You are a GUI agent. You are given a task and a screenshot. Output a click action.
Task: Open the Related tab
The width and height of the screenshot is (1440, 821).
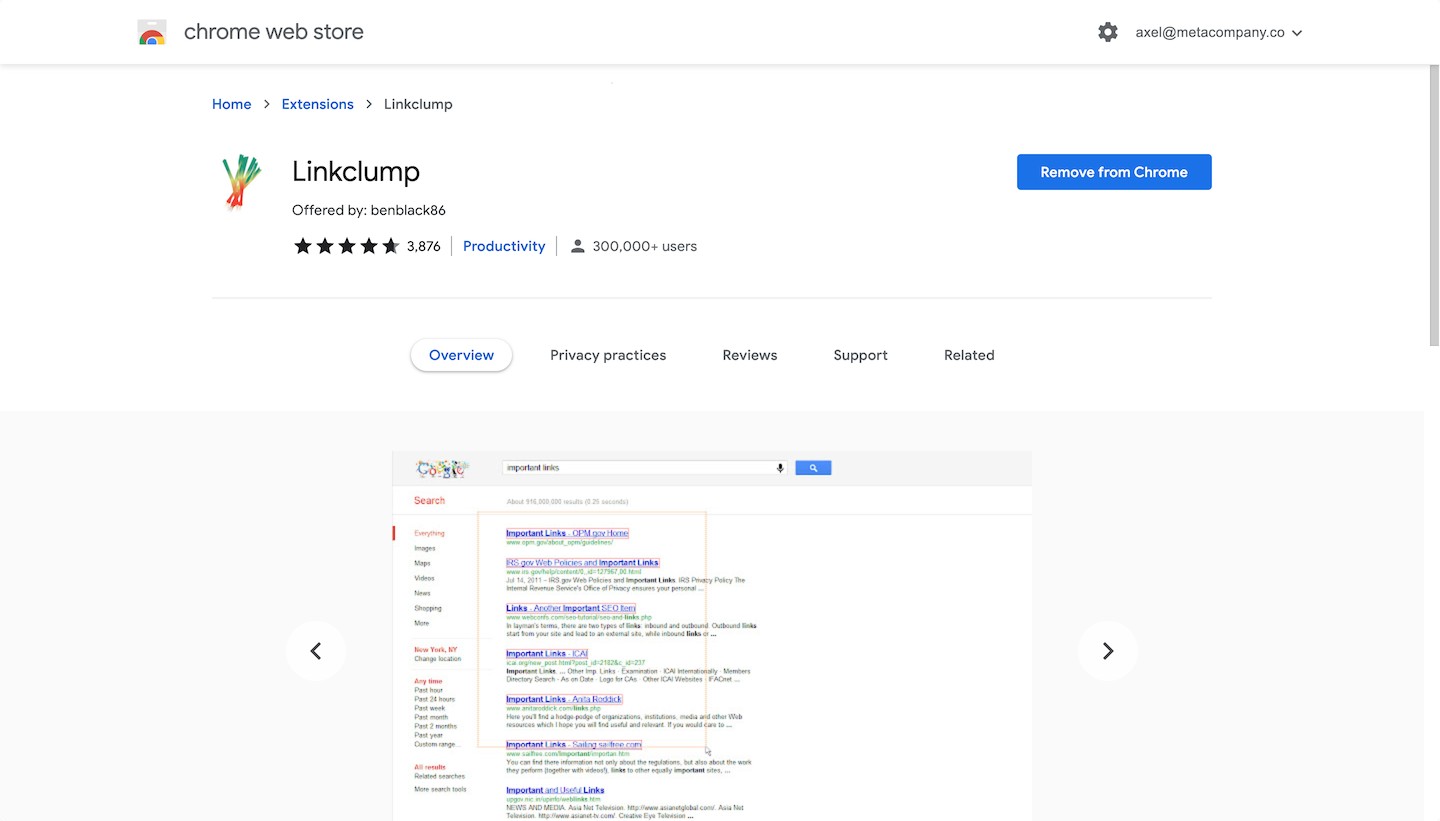[x=969, y=355]
